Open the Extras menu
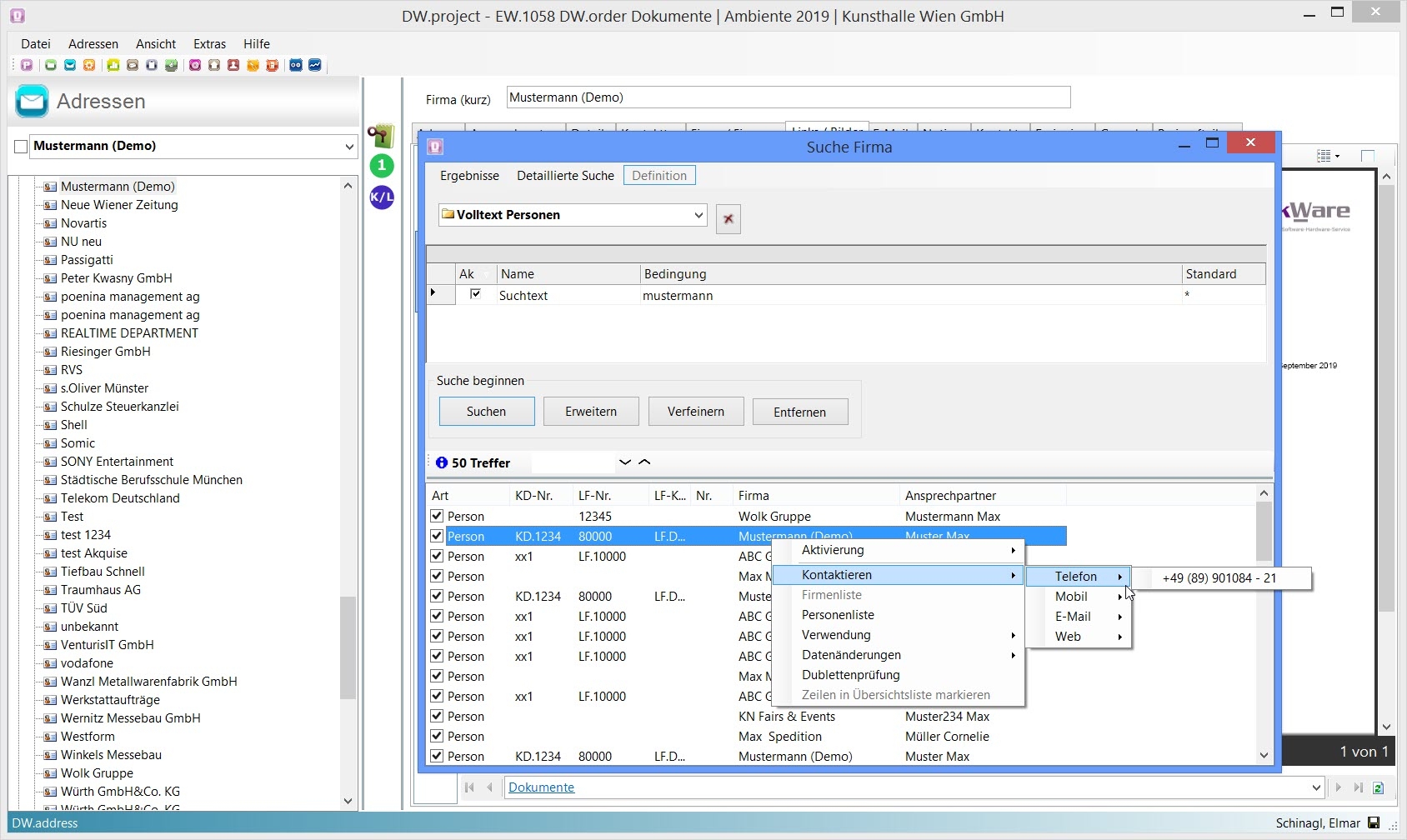The image size is (1407, 840). pos(209,44)
